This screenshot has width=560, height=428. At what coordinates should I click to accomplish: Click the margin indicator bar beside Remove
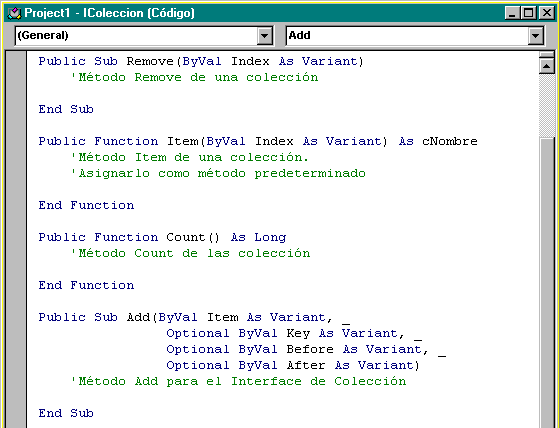(x=16, y=61)
